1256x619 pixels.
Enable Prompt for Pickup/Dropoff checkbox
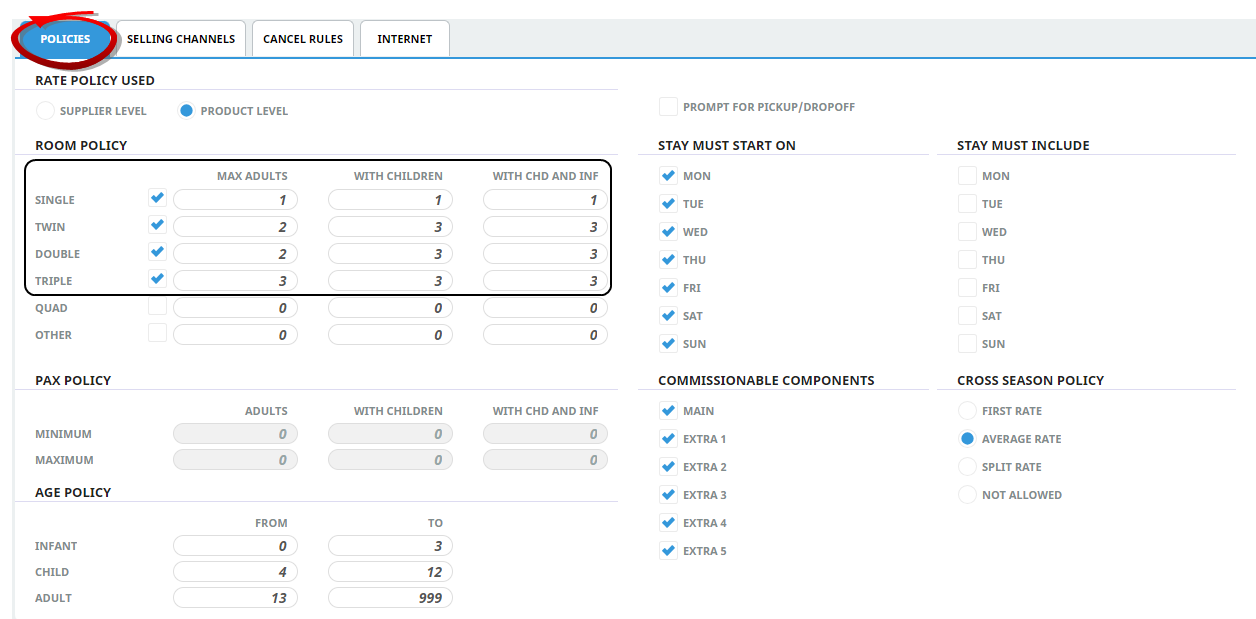click(x=668, y=107)
